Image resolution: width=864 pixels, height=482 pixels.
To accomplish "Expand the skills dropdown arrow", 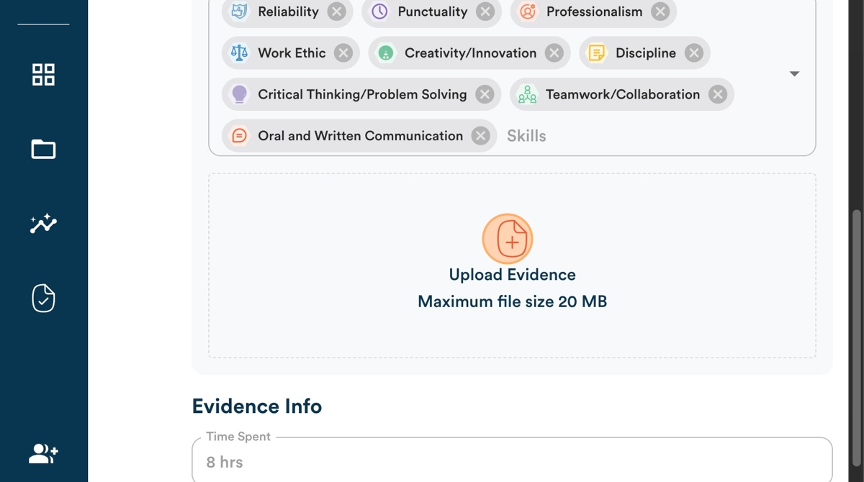I will click(x=794, y=73).
